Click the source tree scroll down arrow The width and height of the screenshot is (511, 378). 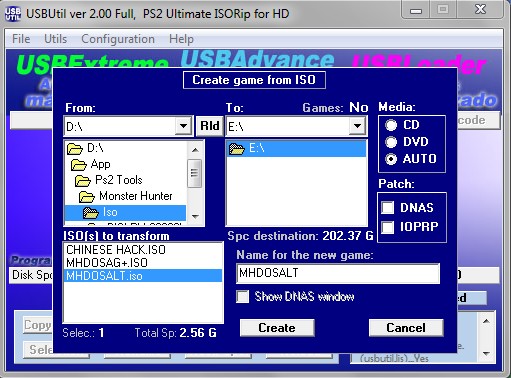pos(195,216)
